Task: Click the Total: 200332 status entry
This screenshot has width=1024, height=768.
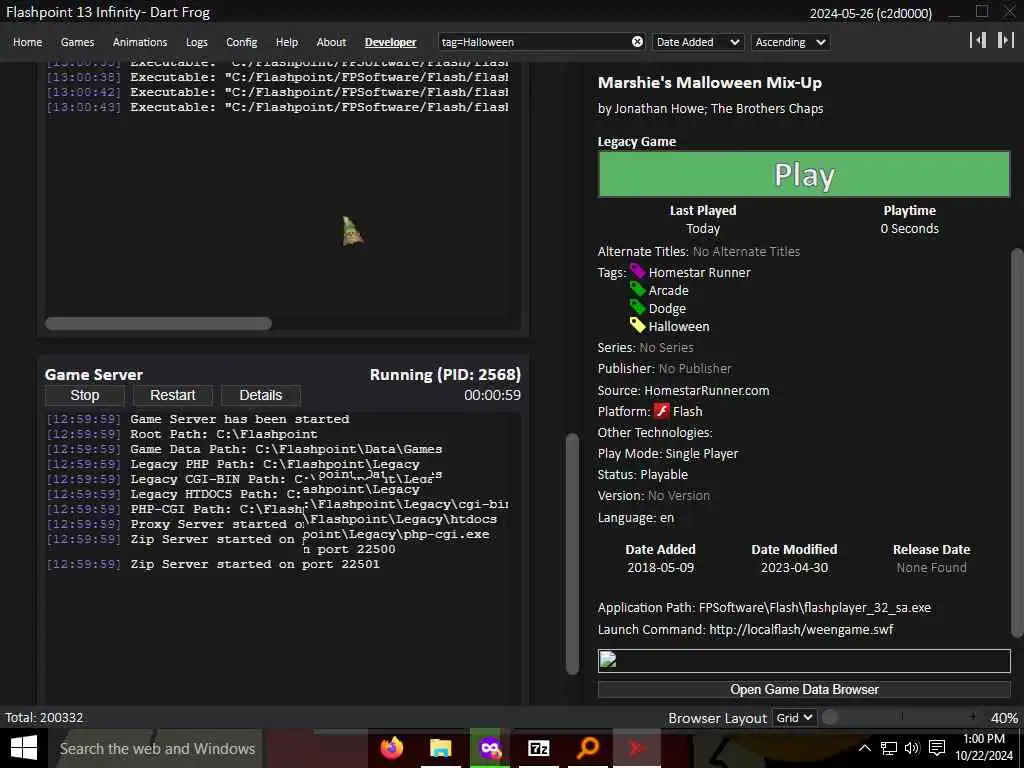Action: point(44,717)
